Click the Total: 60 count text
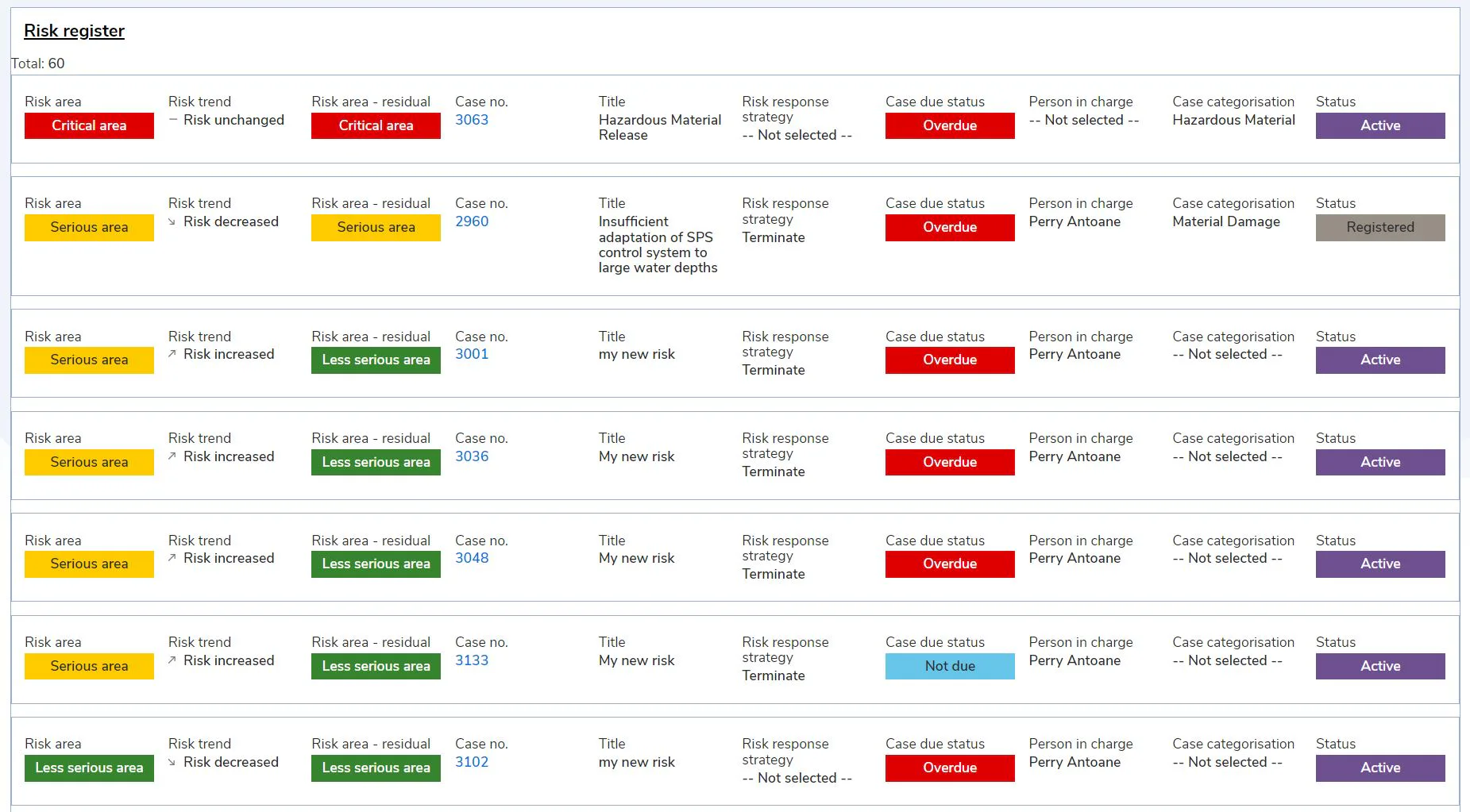Viewport: 1470px width, 812px height. click(x=38, y=63)
